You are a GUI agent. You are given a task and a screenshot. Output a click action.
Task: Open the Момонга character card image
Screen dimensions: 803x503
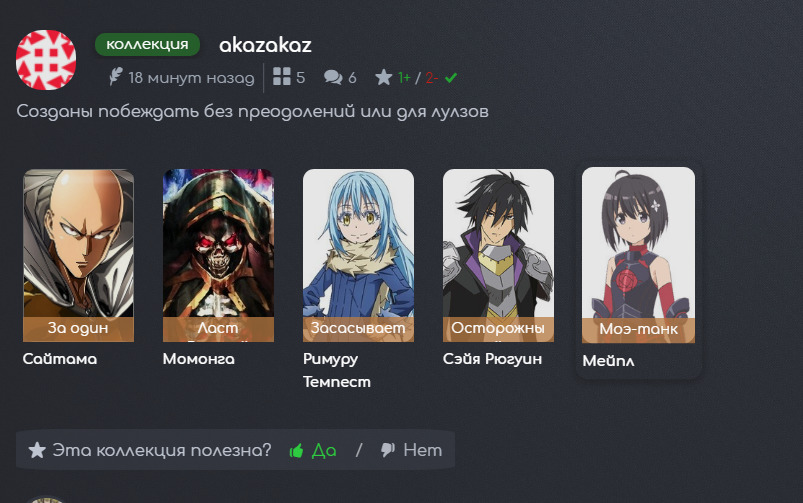218,255
